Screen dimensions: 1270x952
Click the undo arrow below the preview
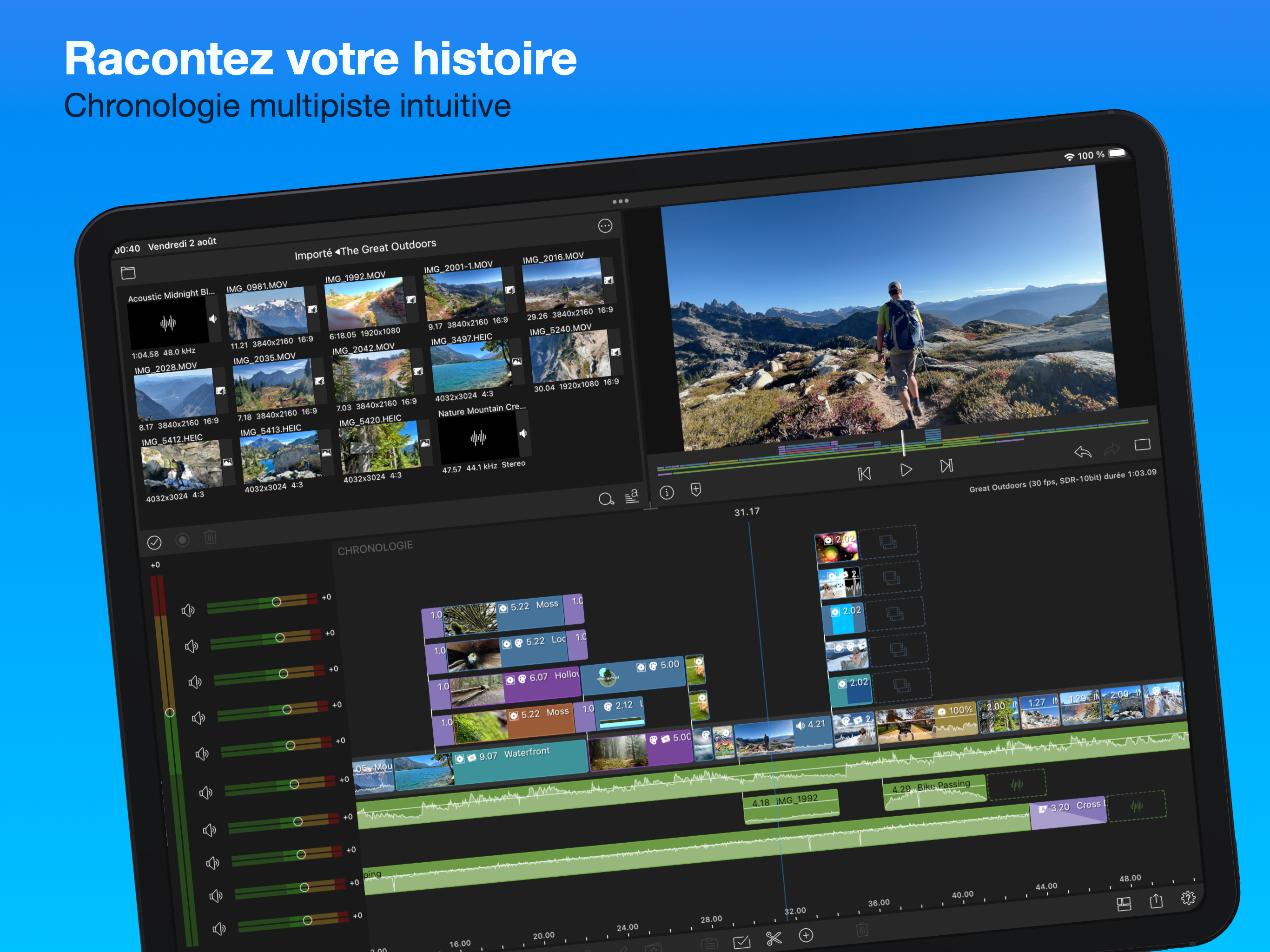click(x=1082, y=452)
